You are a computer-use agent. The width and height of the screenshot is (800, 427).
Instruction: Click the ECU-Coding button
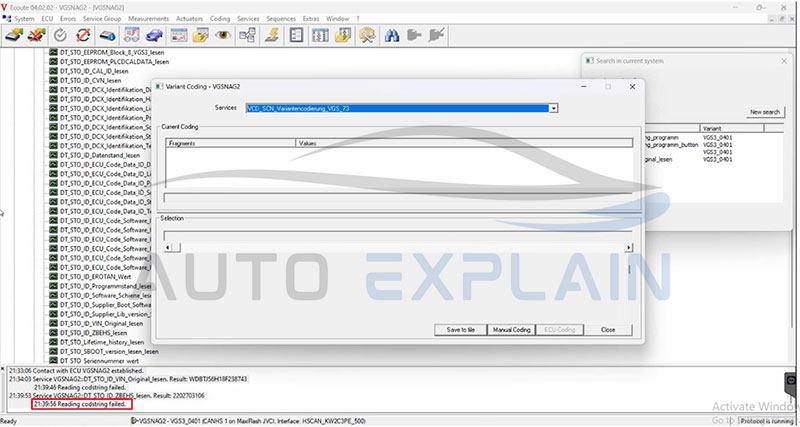point(560,330)
